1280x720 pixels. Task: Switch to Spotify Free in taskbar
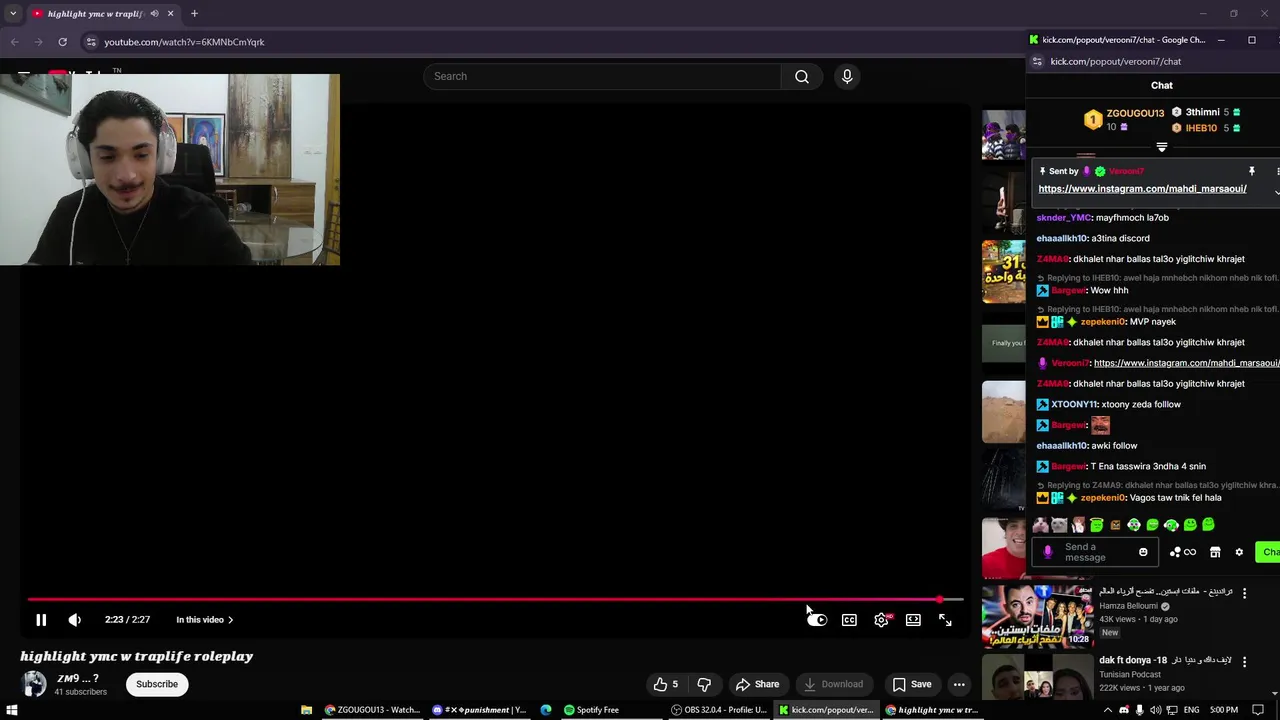(591, 710)
